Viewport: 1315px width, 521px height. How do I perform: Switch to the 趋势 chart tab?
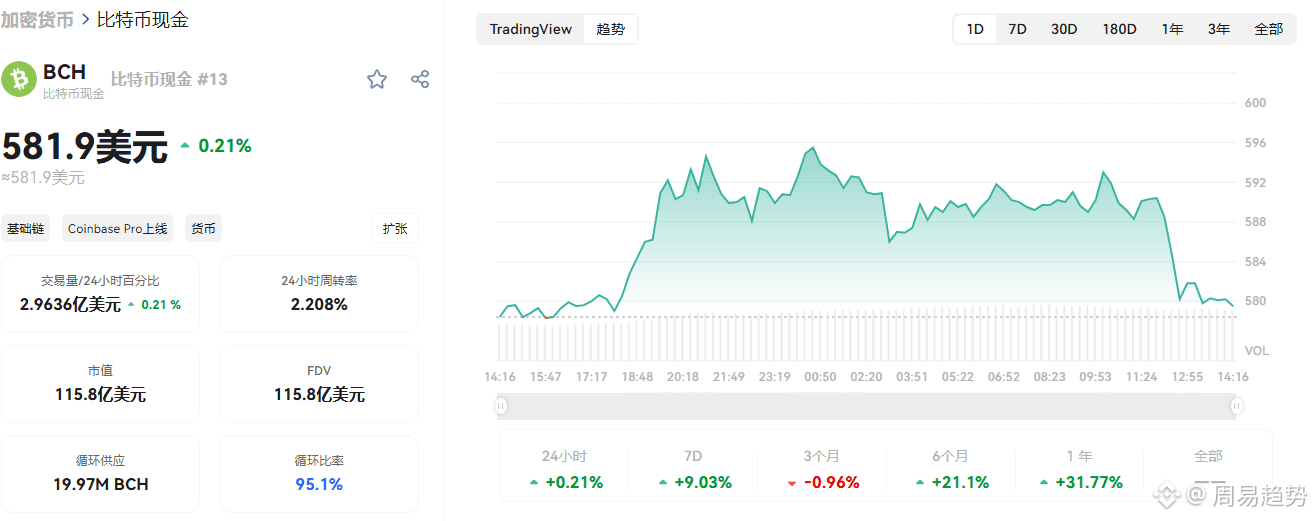tap(610, 29)
